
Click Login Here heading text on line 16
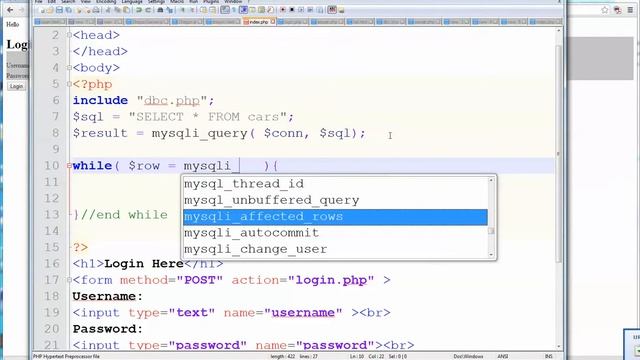(144, 264)
